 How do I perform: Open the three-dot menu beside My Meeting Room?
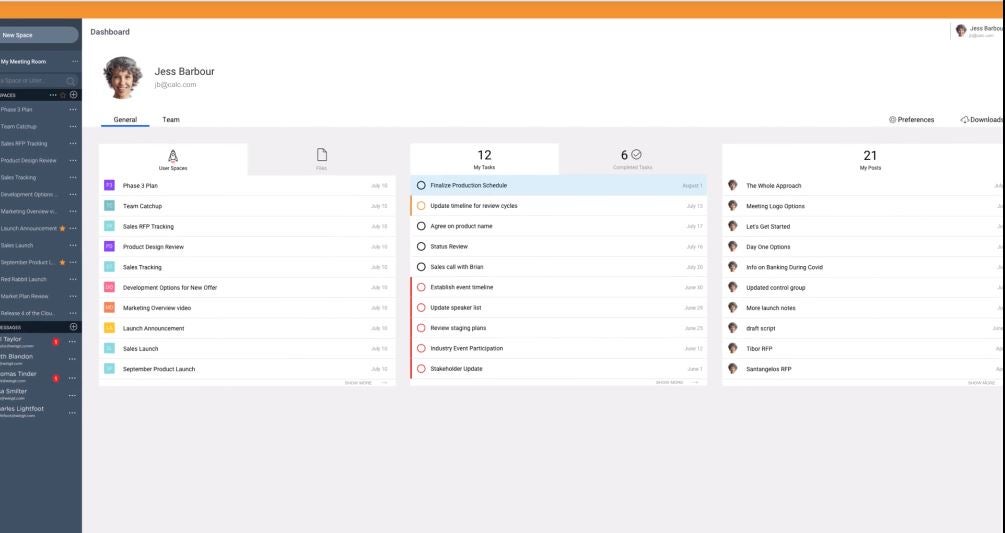click(x=73, y=62)
